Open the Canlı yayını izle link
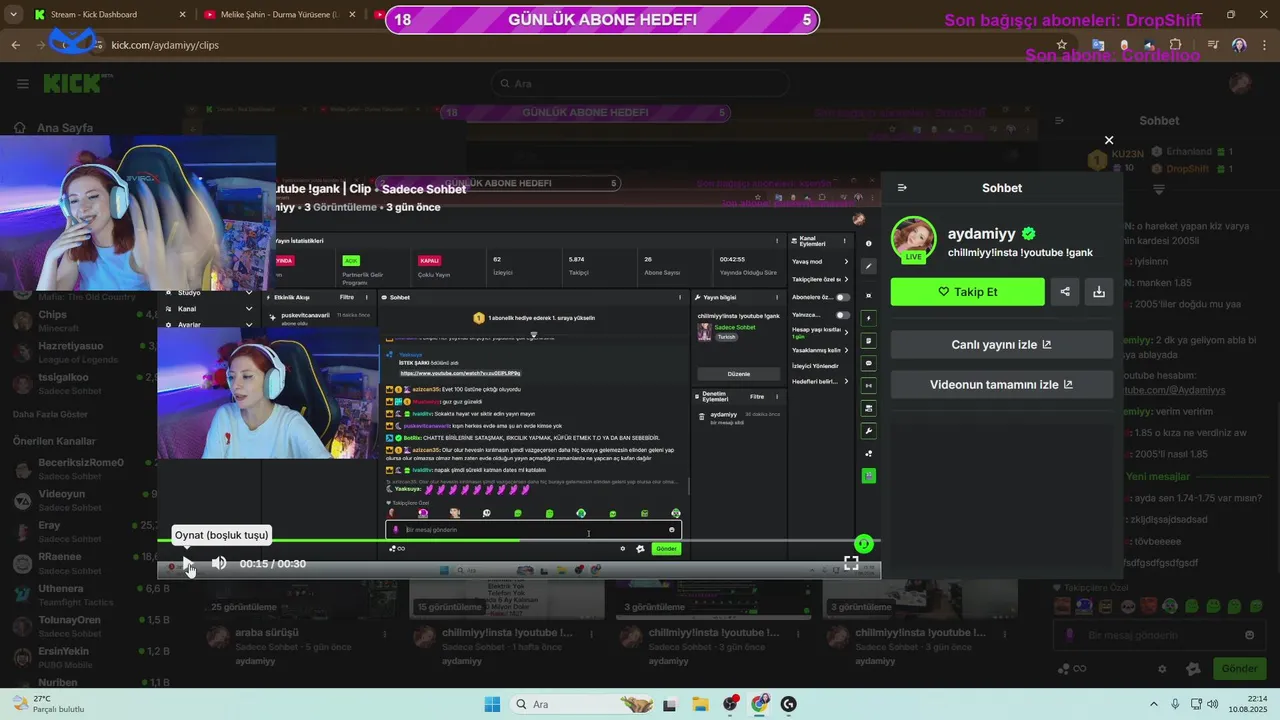The image size is (1280, 720). pos(1001,345)
